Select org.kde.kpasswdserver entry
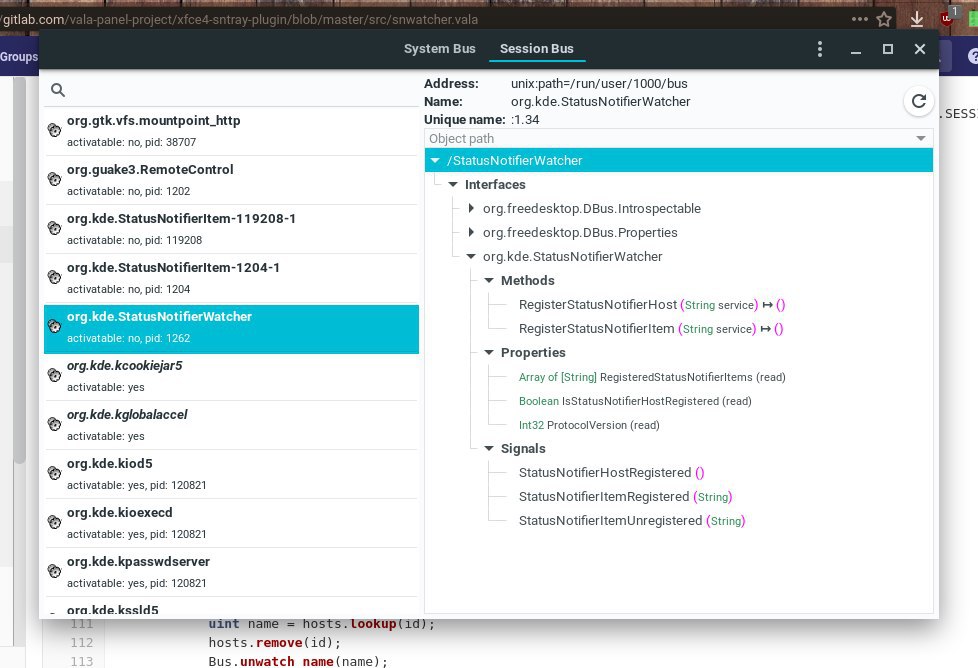Viewport: 978px width, 668px height. [231, 571]
